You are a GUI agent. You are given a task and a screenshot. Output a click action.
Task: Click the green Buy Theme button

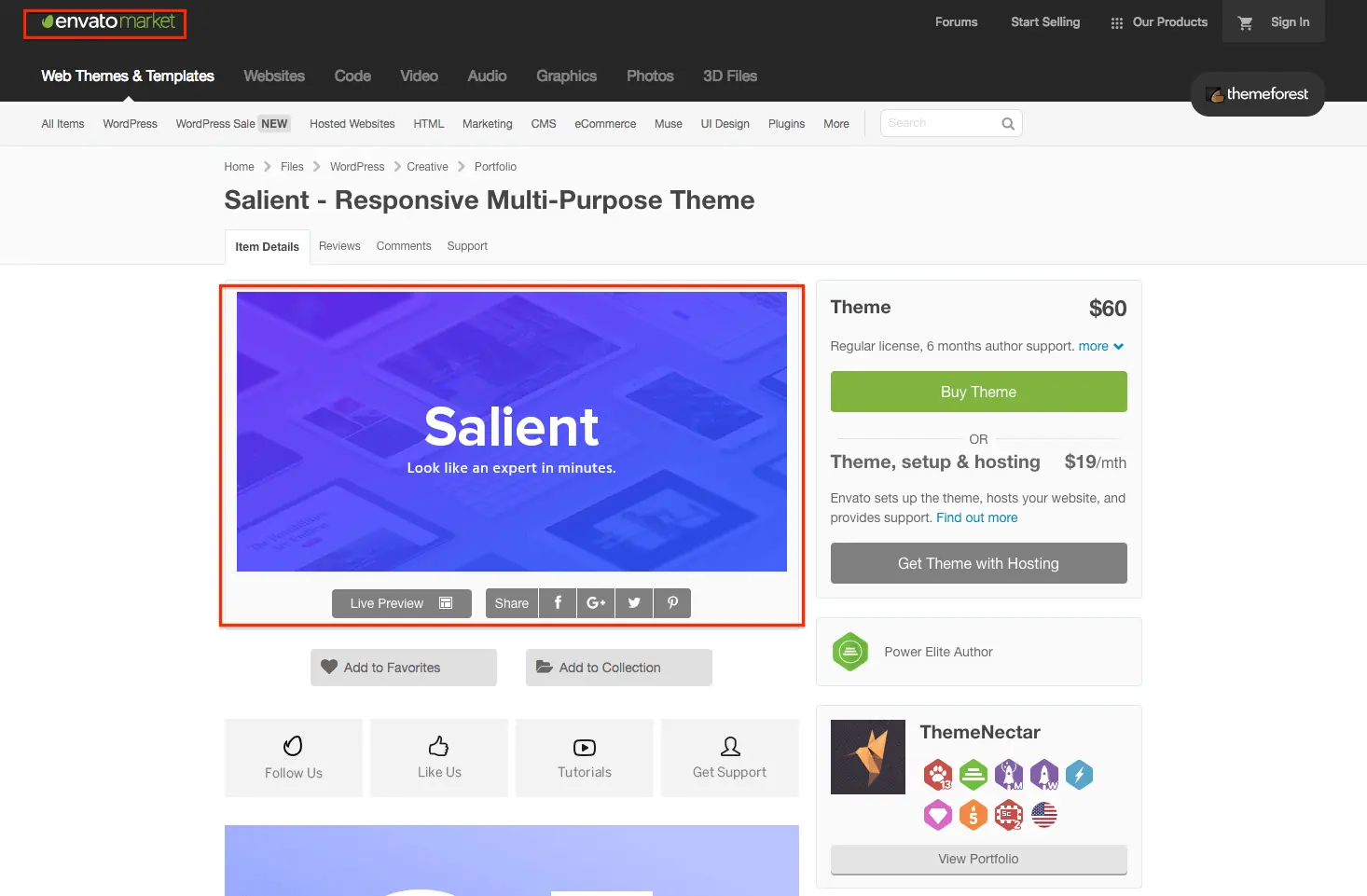(x=978, y=392)
